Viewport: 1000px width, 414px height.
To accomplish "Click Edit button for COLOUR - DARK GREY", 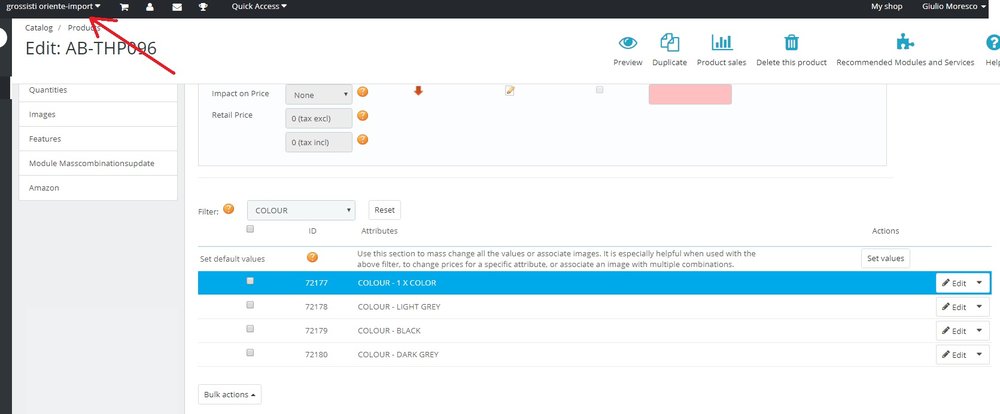I will tap(954, 355).
